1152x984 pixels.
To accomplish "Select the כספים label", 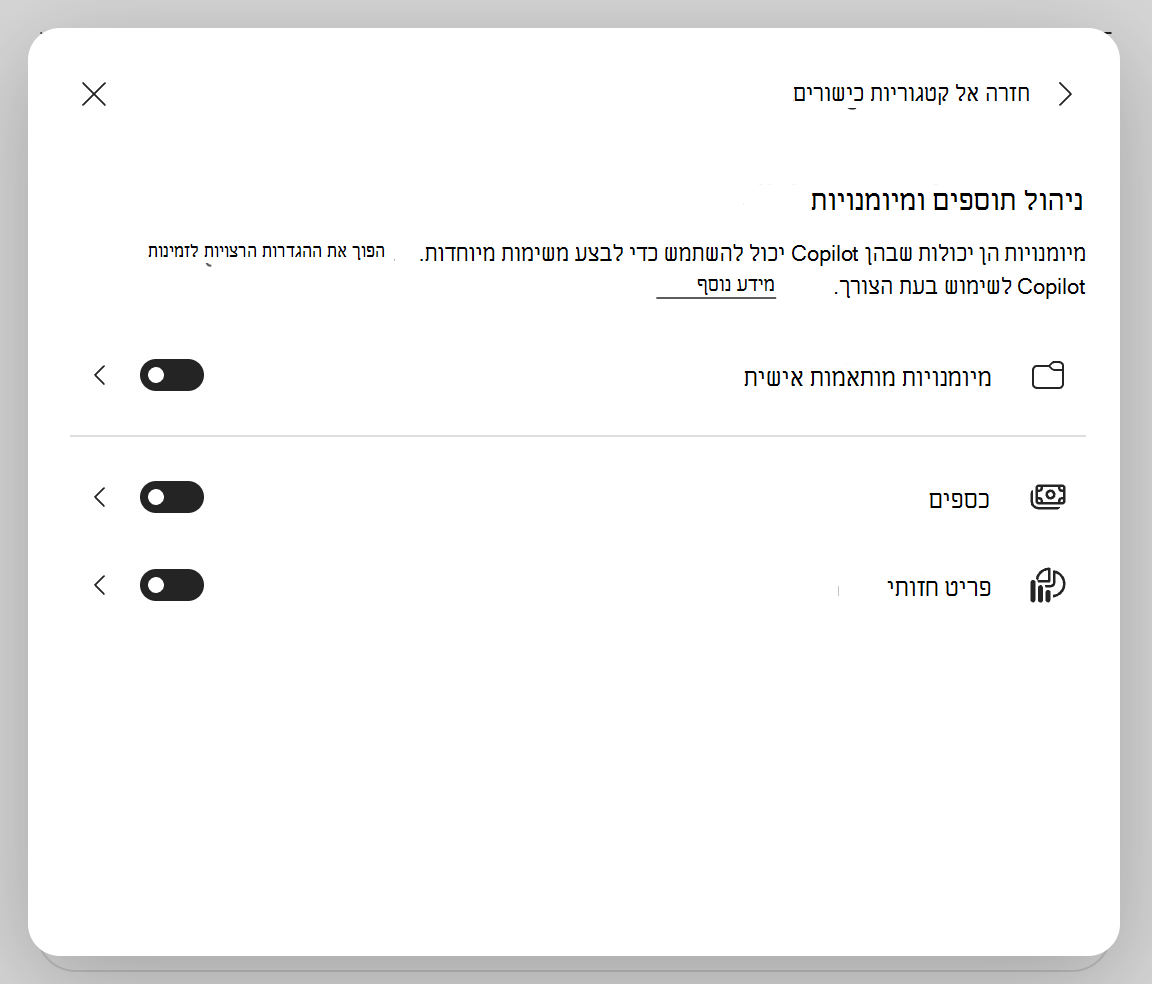I will click(x=959, y=500).
